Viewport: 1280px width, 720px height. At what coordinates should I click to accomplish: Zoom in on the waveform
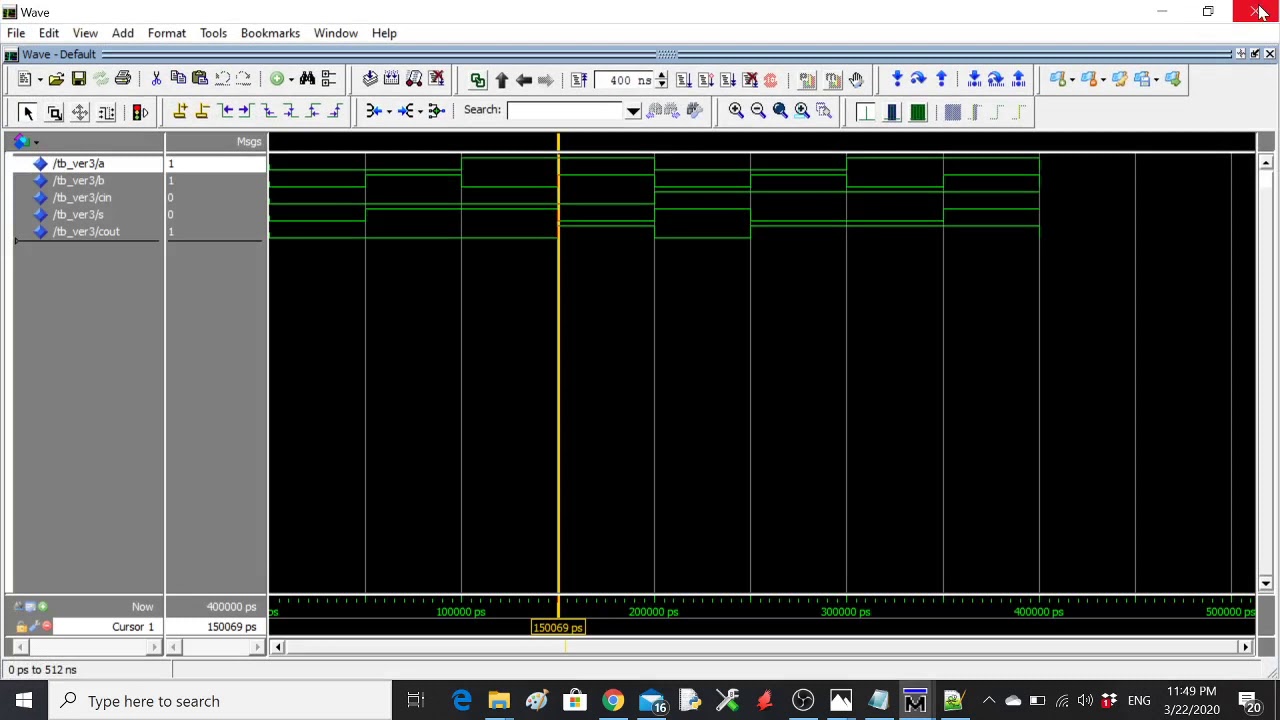736,111
